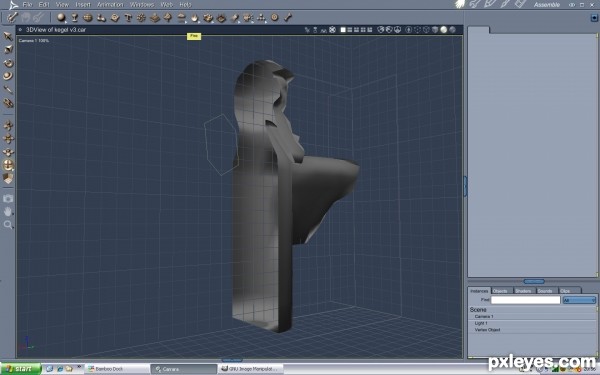Image resolution: width=600 pixels, height=375 pixels.
Task: Click the Bone tool at toolbar end
Action: click(288, 17)
